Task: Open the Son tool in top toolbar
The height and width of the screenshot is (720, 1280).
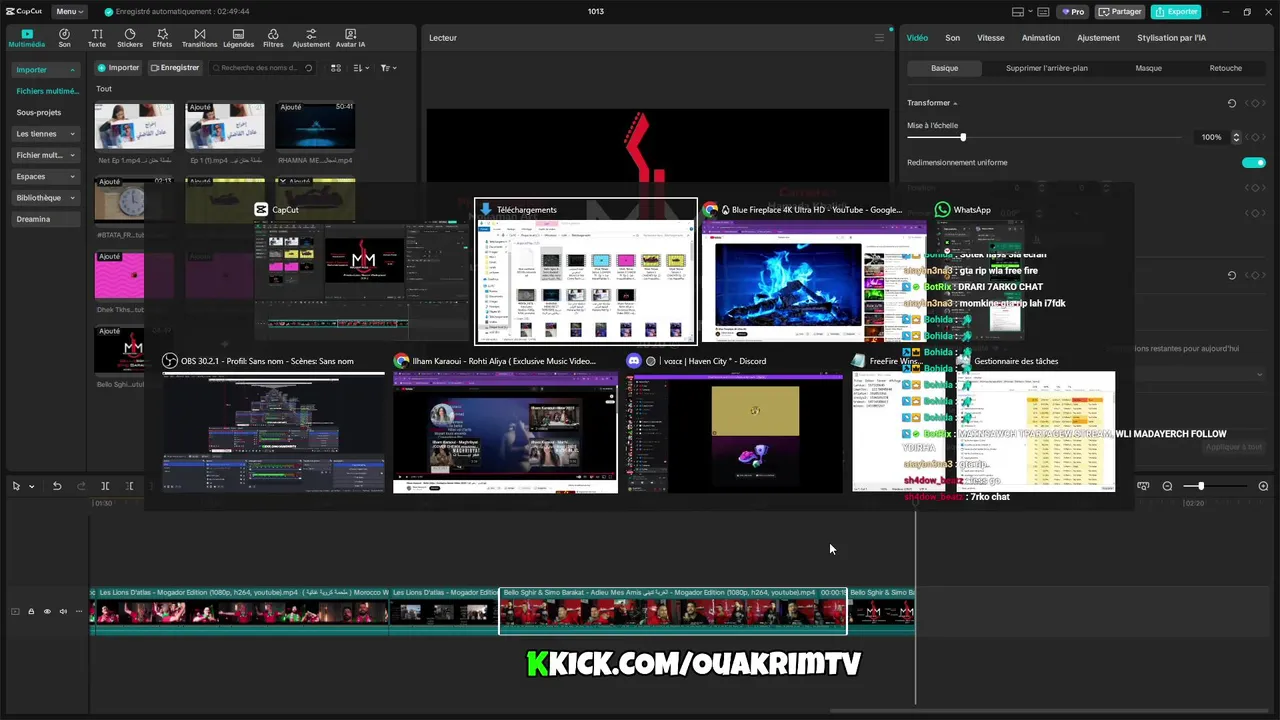Action: 64,38
